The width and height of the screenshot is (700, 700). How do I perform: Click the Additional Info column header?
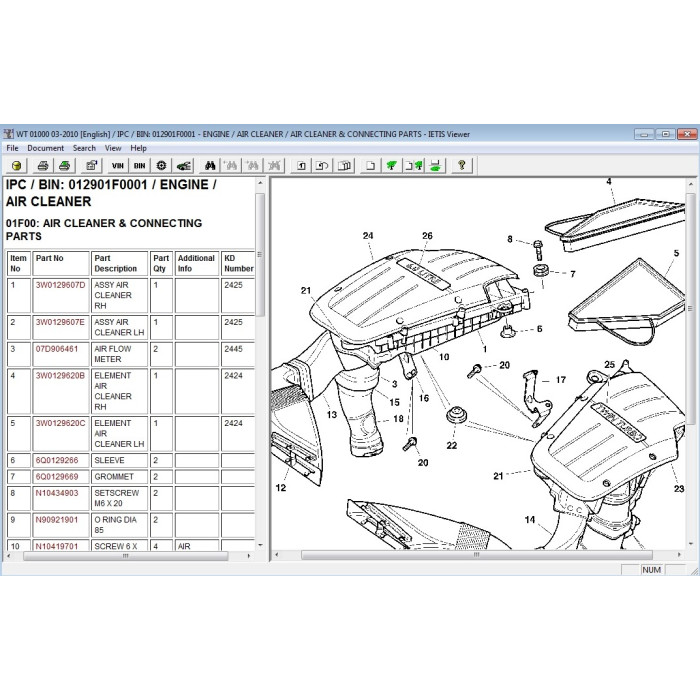(197, 263)
